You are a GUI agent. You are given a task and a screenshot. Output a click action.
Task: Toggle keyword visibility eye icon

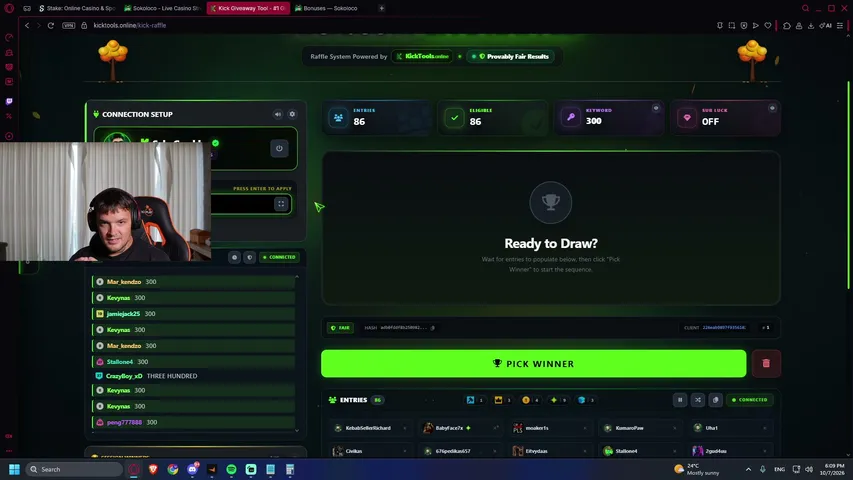pyautogui.click(x=656, y=108)
